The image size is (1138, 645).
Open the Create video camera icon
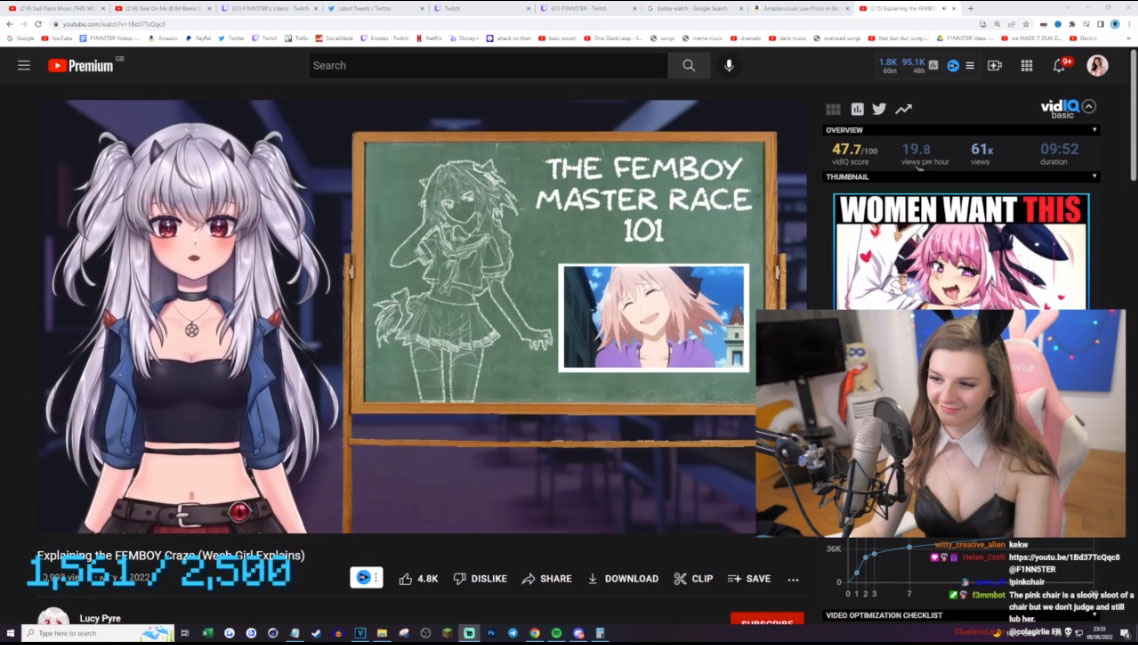point(994,65)
